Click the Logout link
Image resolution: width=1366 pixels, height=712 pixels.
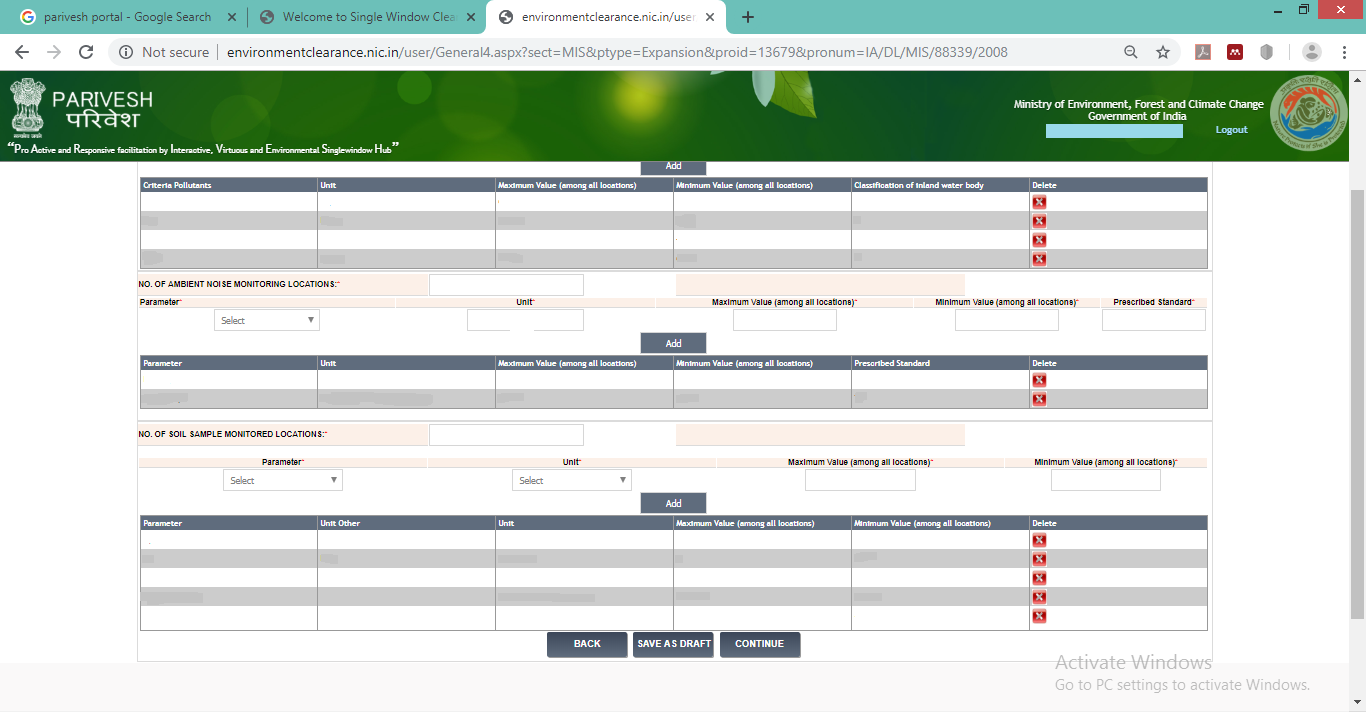click(1231, 130)
